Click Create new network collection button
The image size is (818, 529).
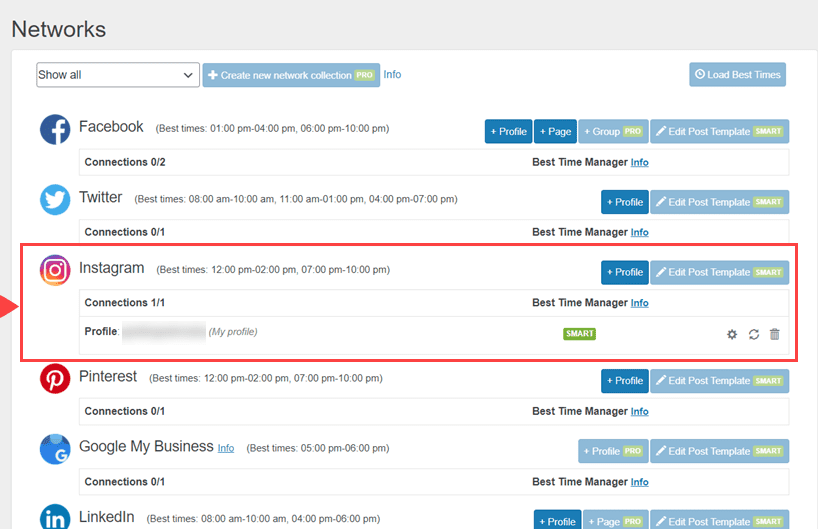click(x=291, y=75)
